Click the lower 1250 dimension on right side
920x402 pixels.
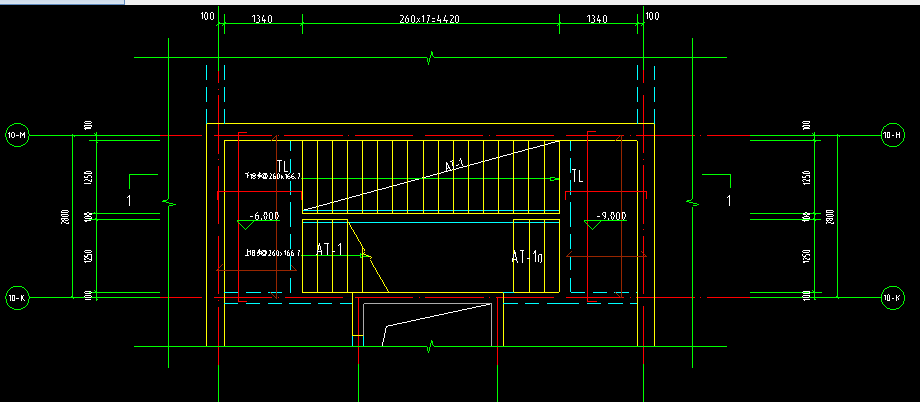(806, 256)
